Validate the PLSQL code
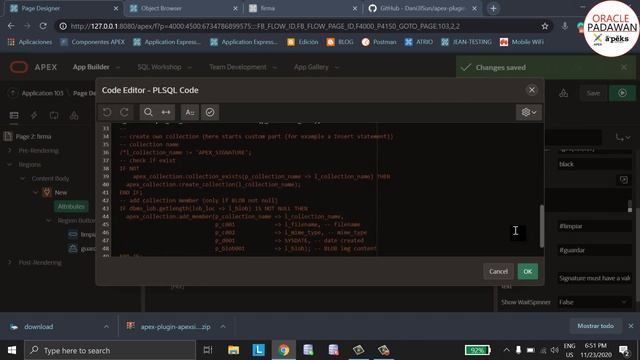This screenshot has width=640, height=360. click(210, 112)
